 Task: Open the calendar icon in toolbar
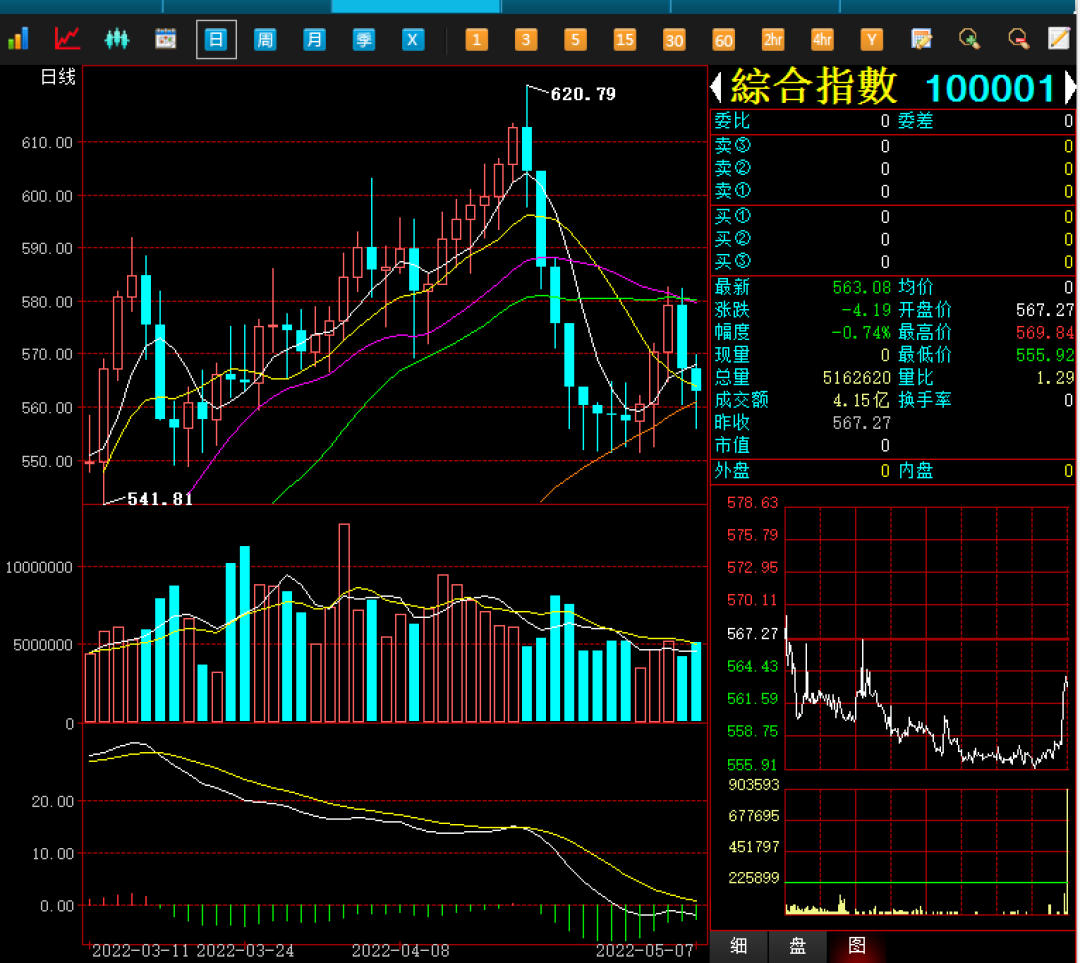pyautogui.click(x=165, y=39)
